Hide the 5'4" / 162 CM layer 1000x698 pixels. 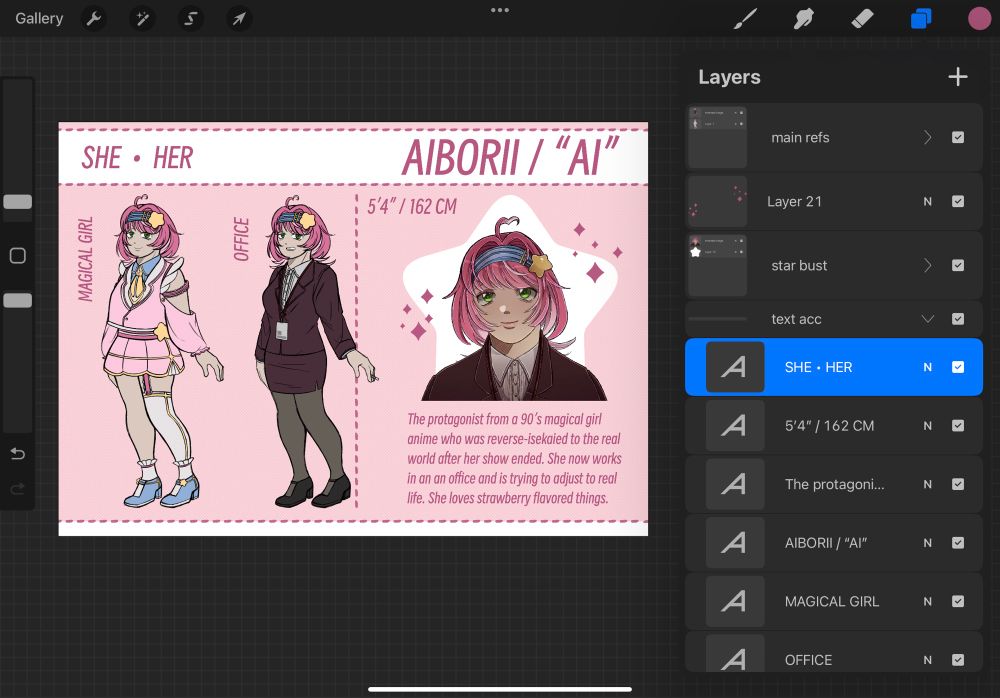tap(958, 426)
